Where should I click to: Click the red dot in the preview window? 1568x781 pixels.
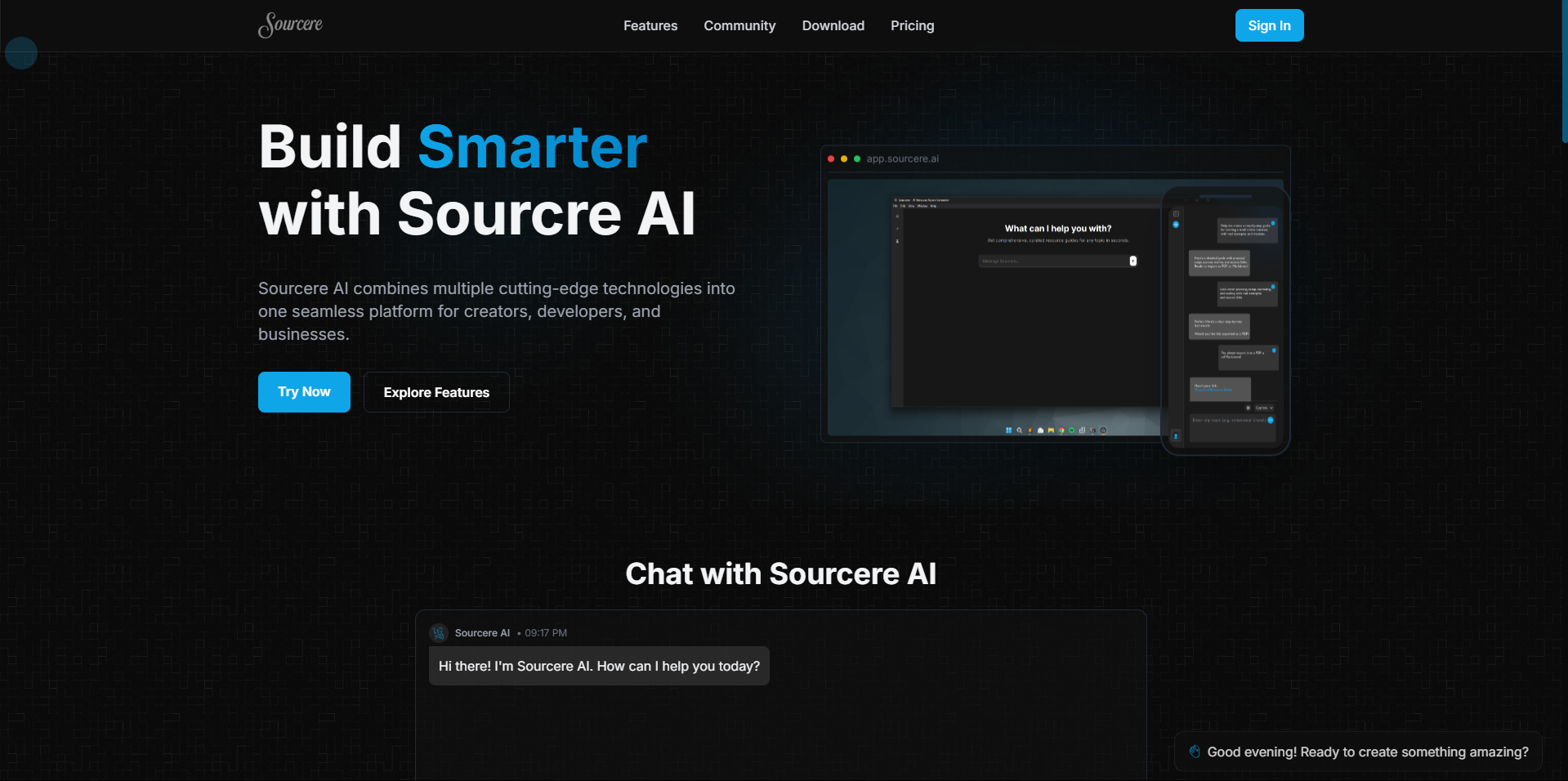click(x=831, y=158)
